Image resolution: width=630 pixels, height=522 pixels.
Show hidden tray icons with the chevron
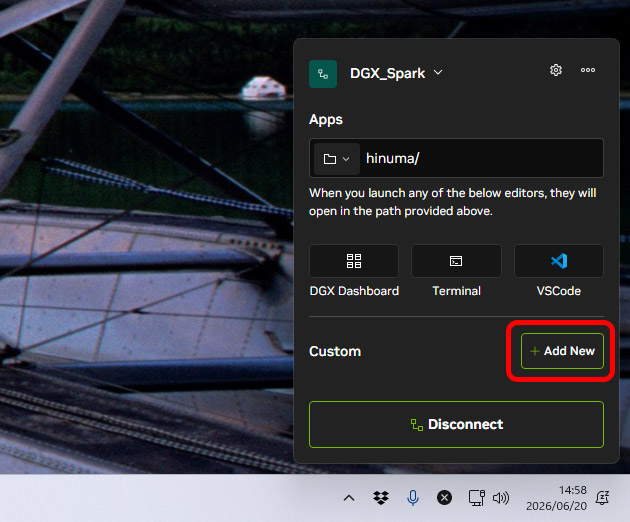pyautogui.click(x=349, y=498)
